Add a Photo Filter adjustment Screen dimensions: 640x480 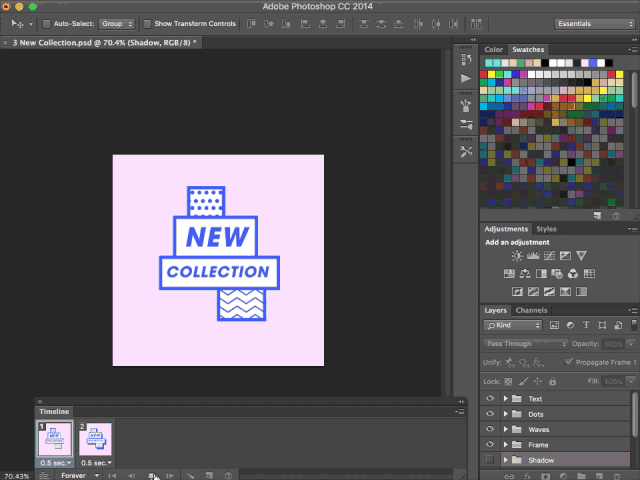557,273
